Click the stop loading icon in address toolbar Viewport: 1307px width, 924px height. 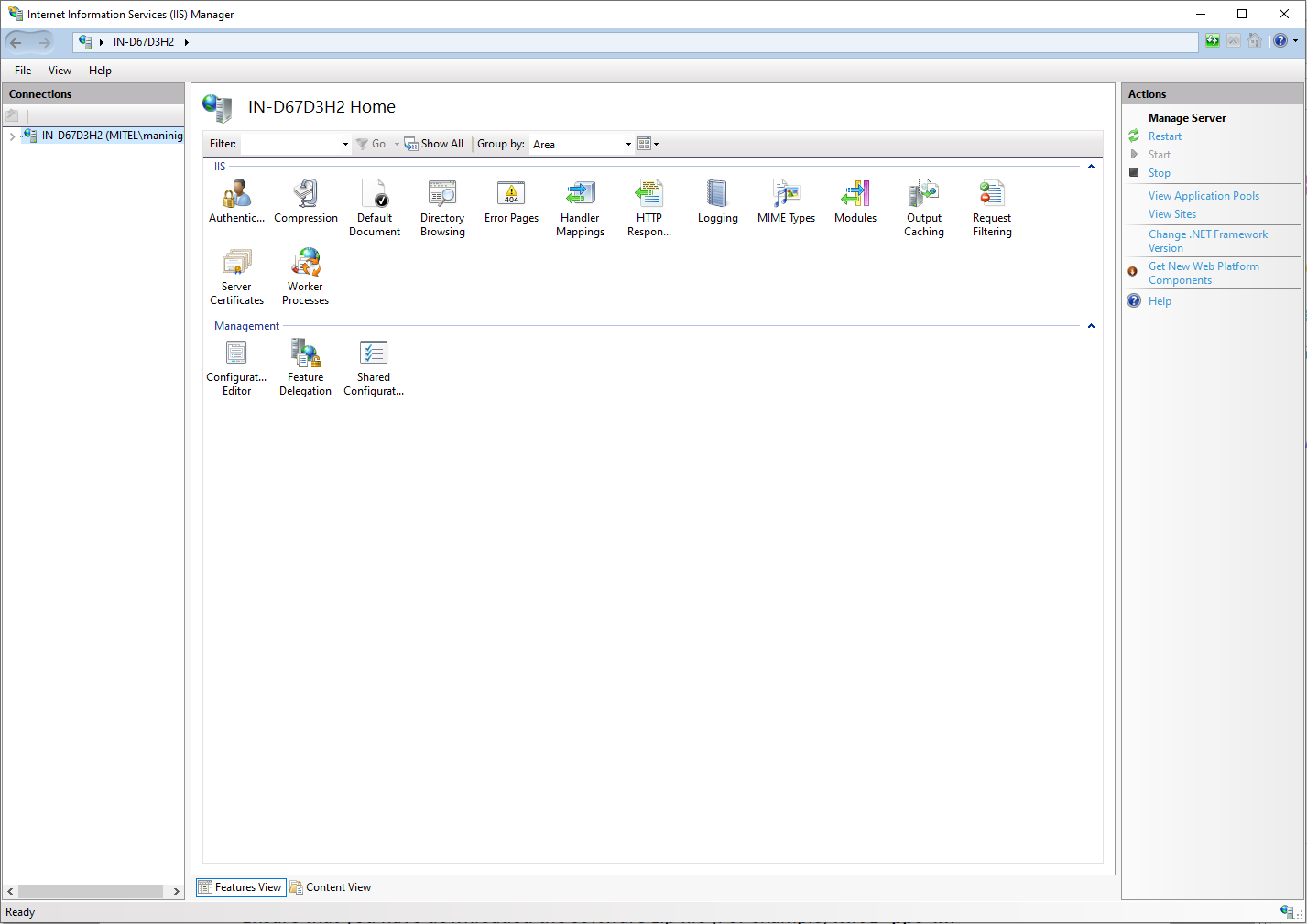[x=1234, y=41]
